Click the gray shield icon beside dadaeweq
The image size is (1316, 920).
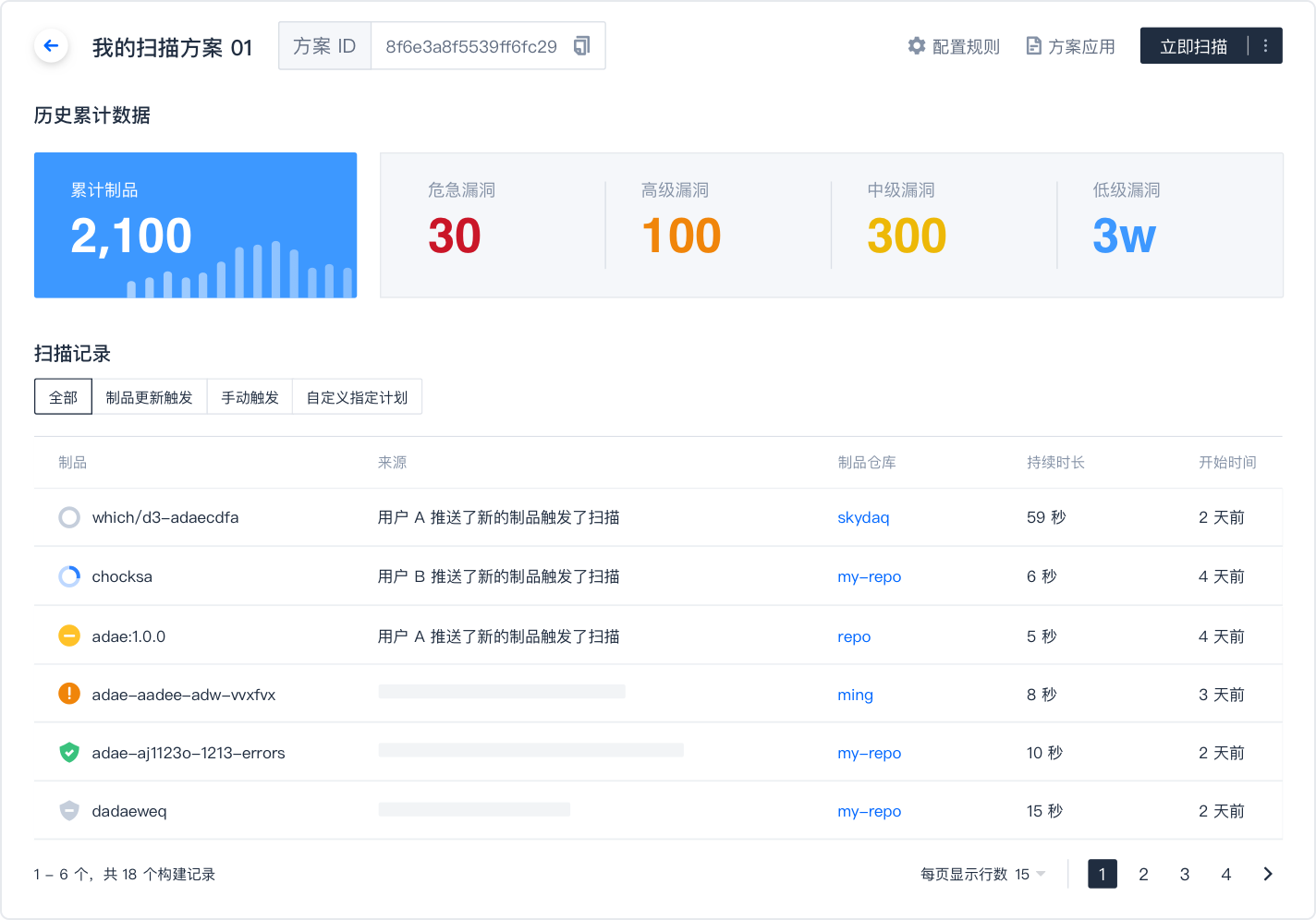[x=69, y=811]
